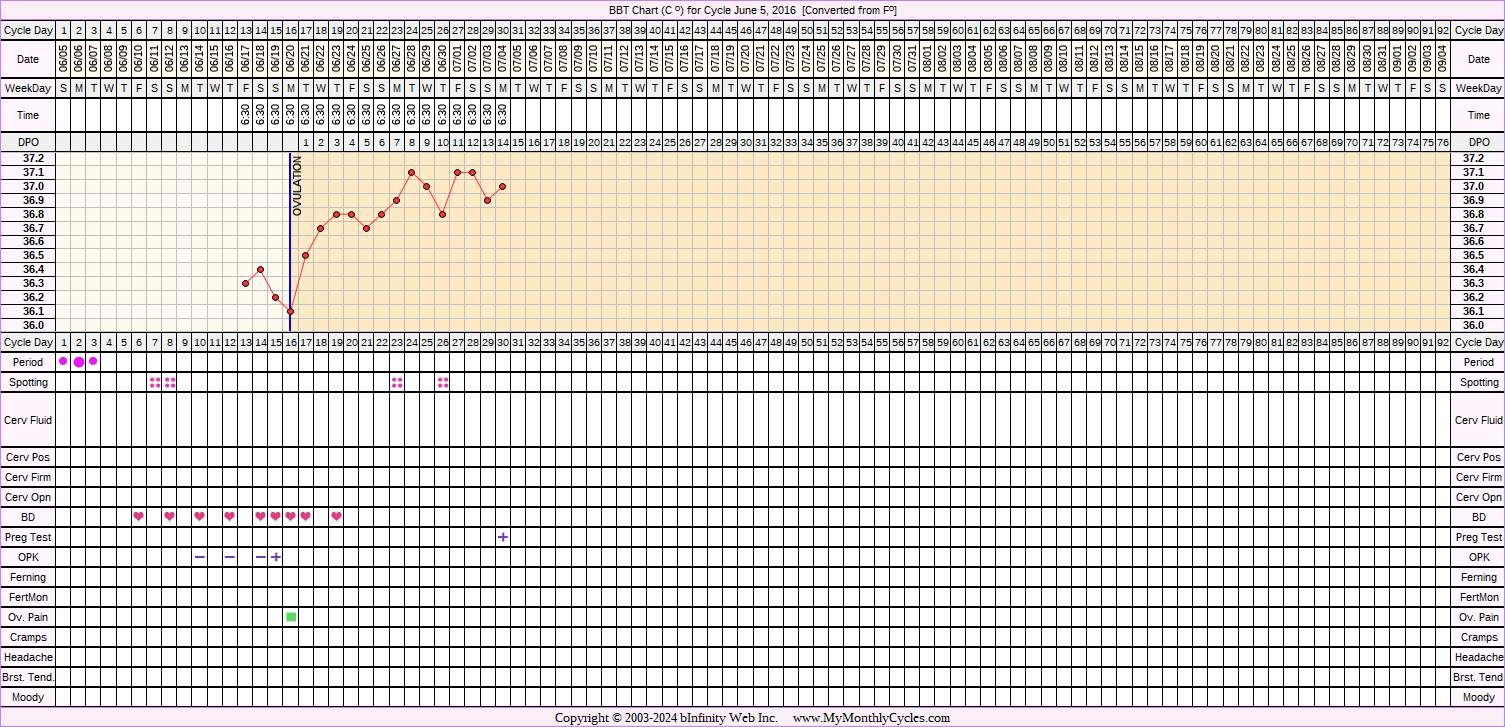Select the left Cerv Fluid row label
Viewport: 1505px width, 727px height.
pos(28,421)
